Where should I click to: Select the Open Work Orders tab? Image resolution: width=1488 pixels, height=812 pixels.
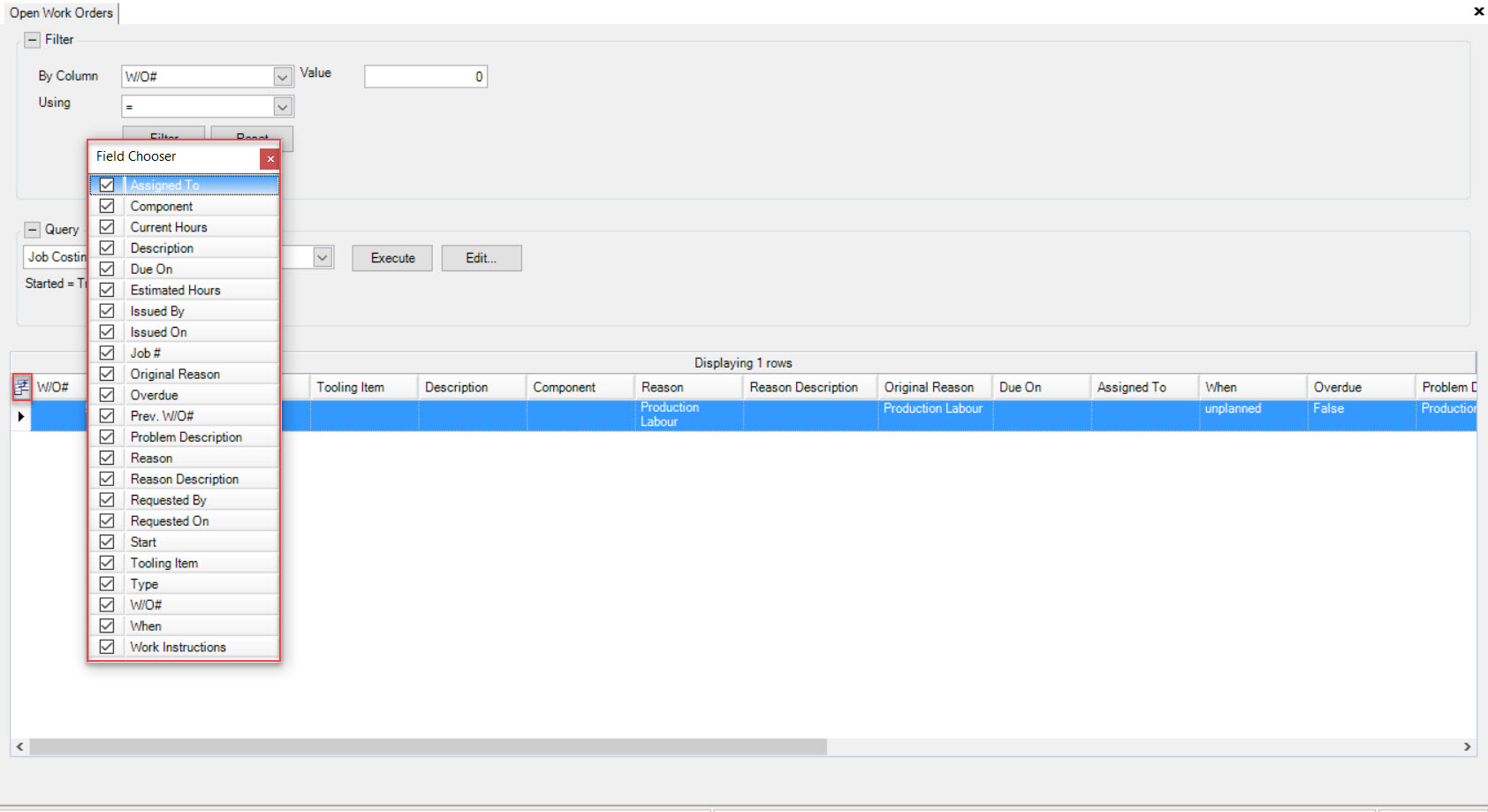click(61, 13)
